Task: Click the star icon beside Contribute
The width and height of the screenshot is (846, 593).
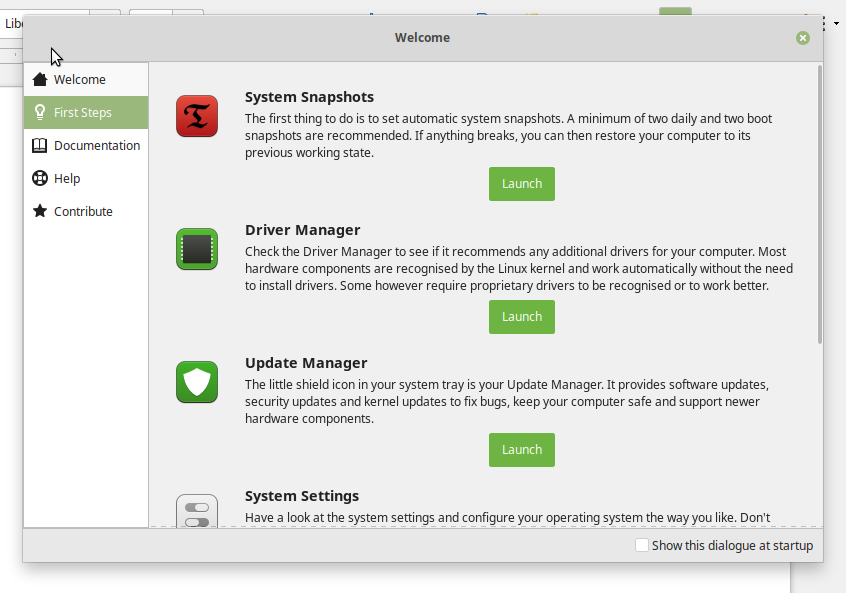Action: coord(40,211)
